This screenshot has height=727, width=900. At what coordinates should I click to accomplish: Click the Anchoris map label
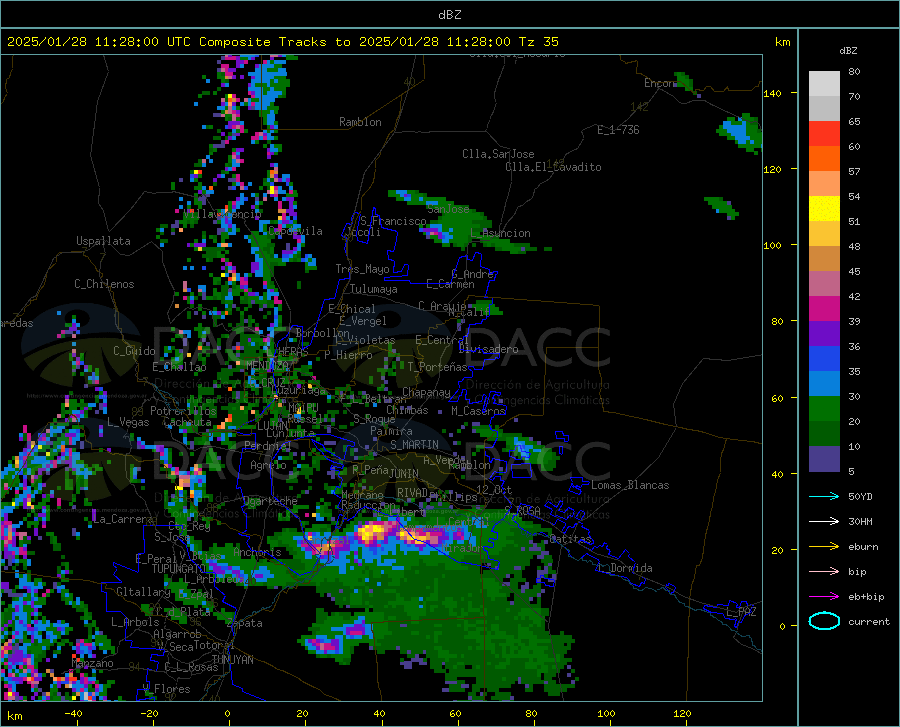(257, 553)
